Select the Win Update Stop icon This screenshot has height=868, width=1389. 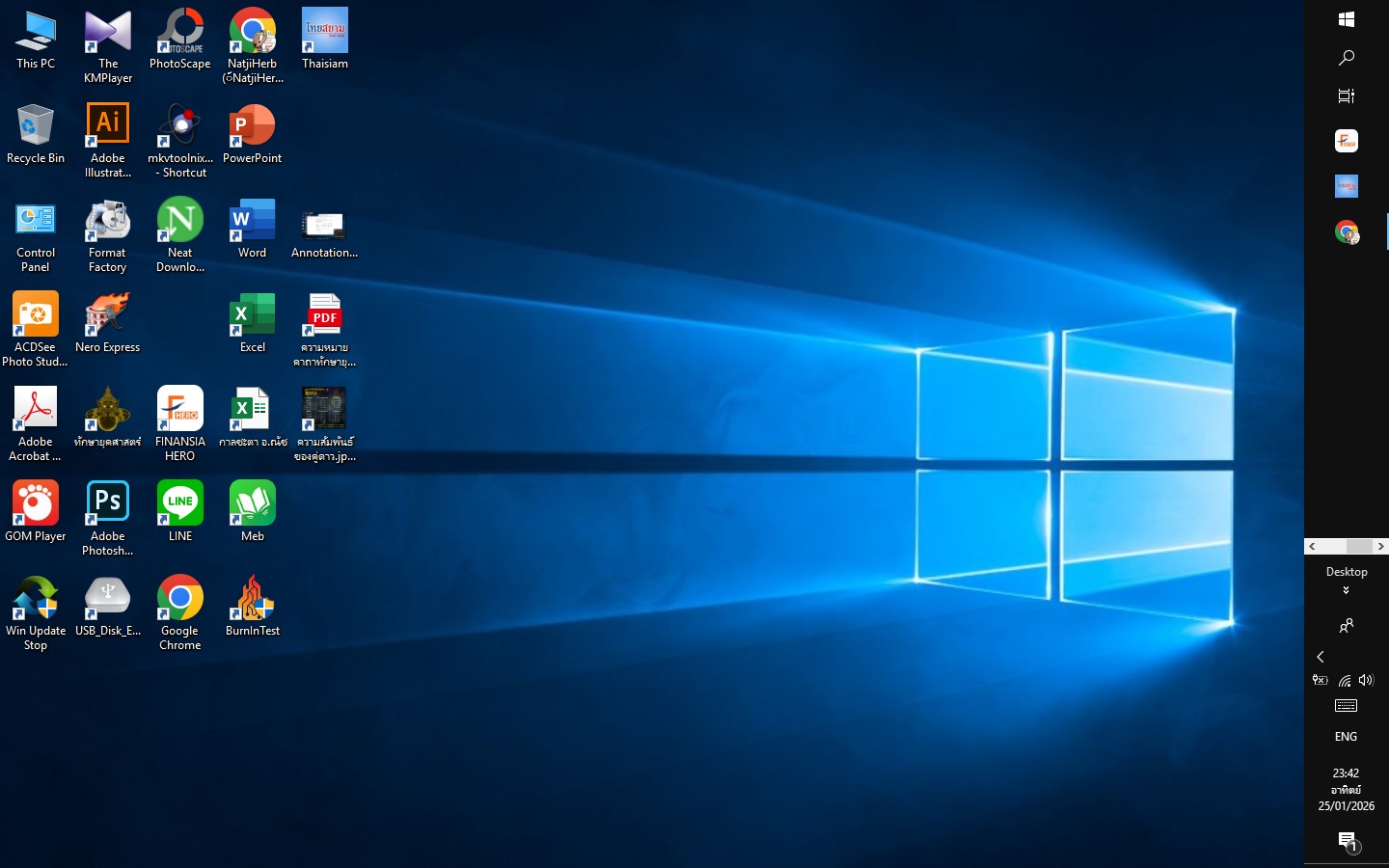[x=36, y=613]
